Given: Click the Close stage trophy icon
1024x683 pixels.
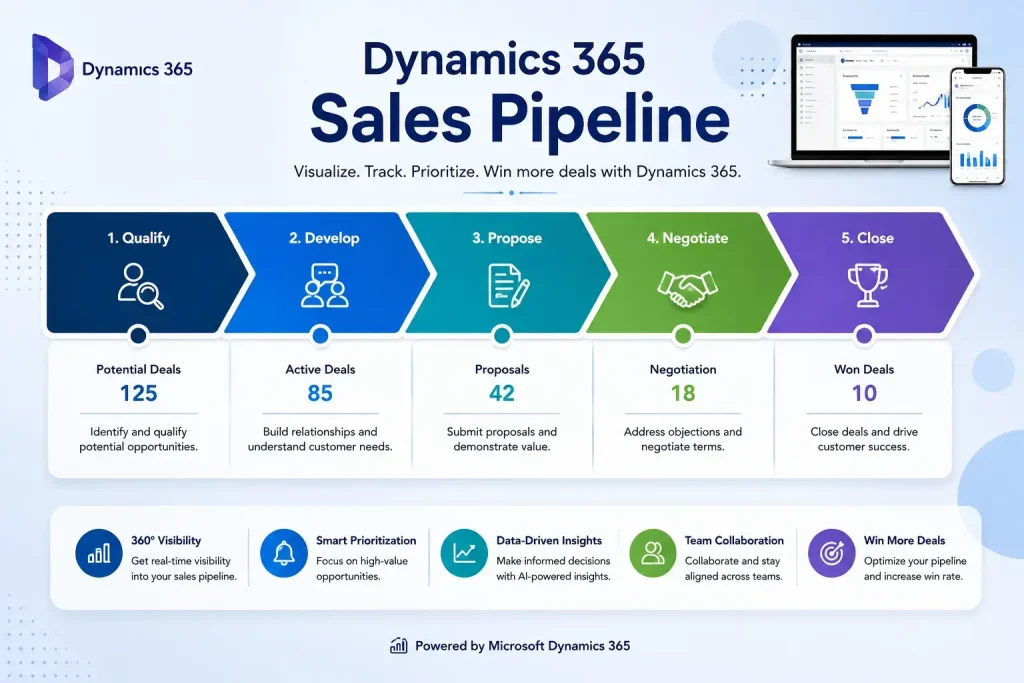Looking at the screenshot, I should 867,285.
